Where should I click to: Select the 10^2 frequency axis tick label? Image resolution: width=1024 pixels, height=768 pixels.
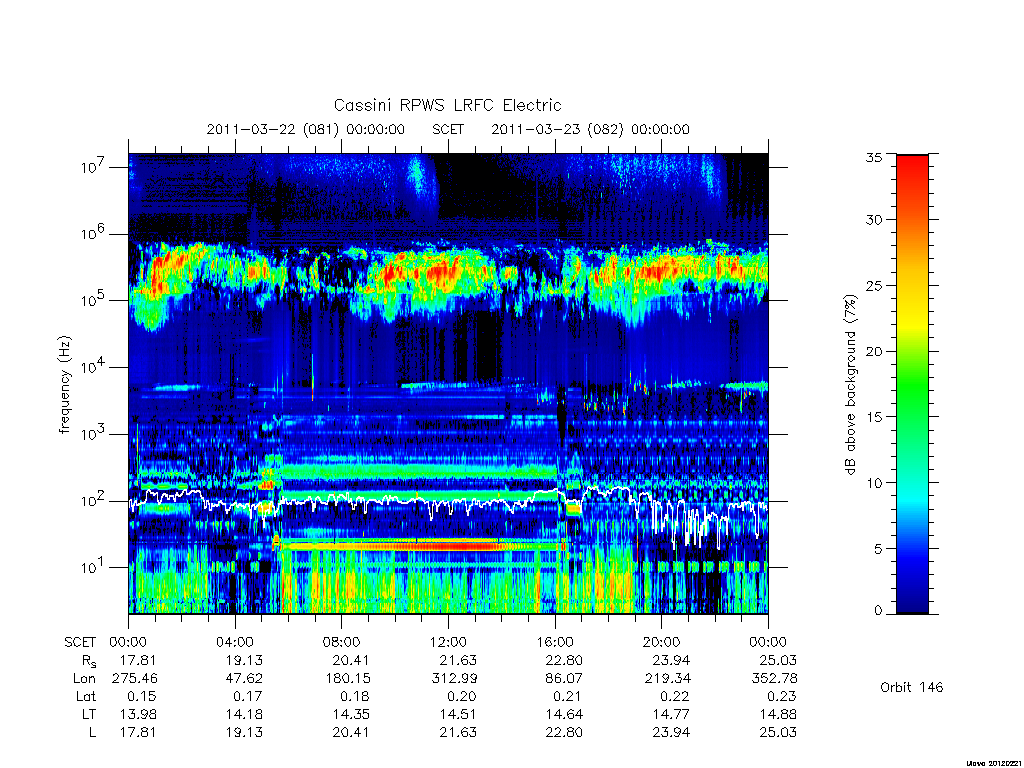click(94, 501)
